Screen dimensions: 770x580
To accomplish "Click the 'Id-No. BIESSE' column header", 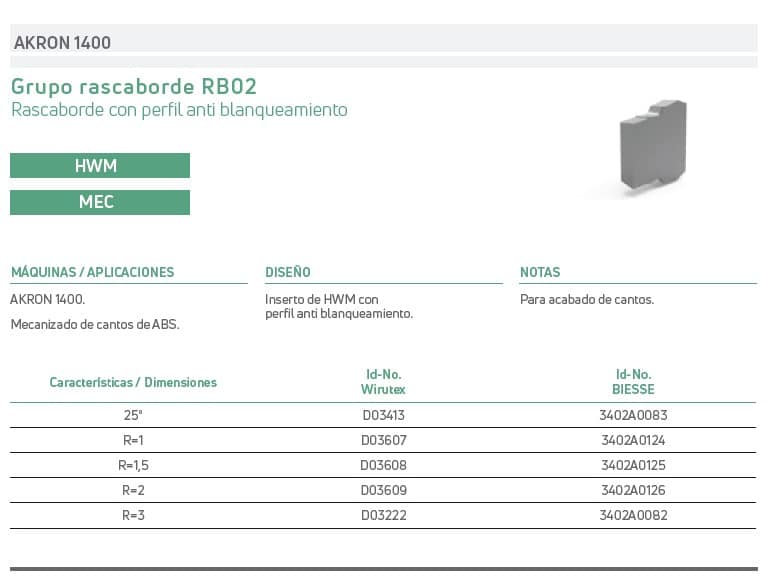I will tap(633, 382).
